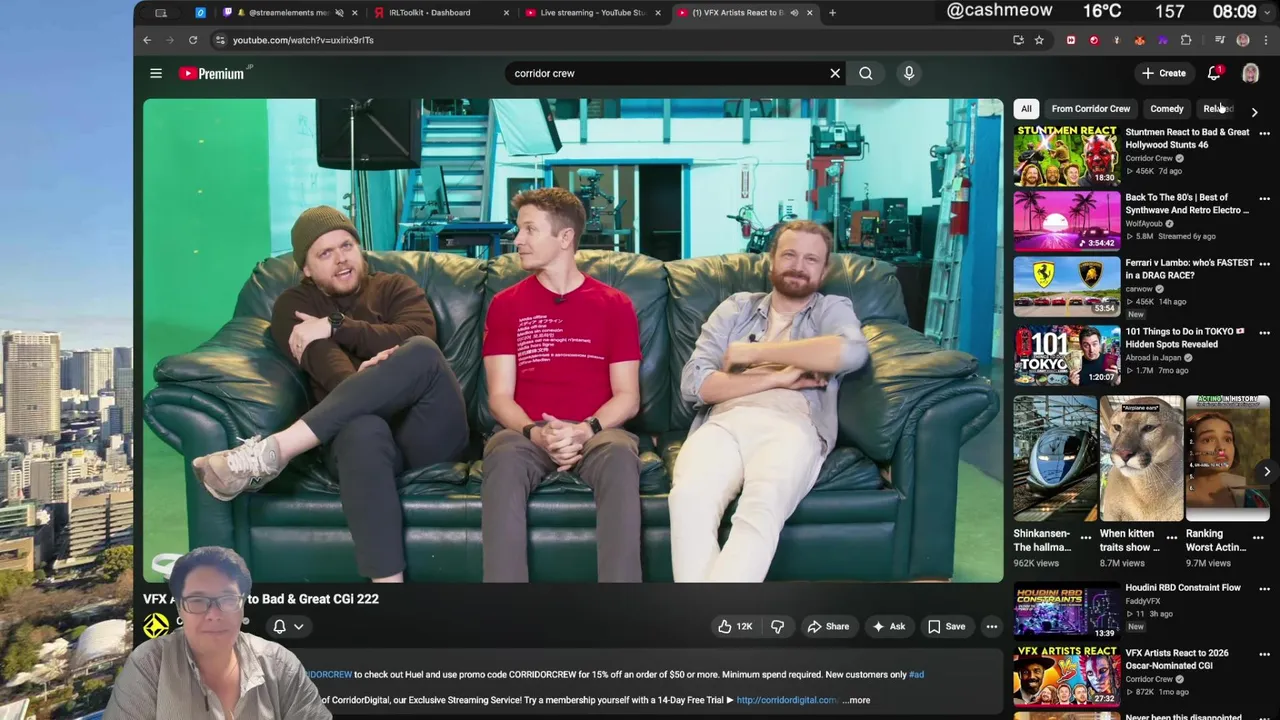Image resolution: width=1280 pixels, height=720 pixels.
Task: Open subscription notification bell dropdown
Action: coord(288,626)
